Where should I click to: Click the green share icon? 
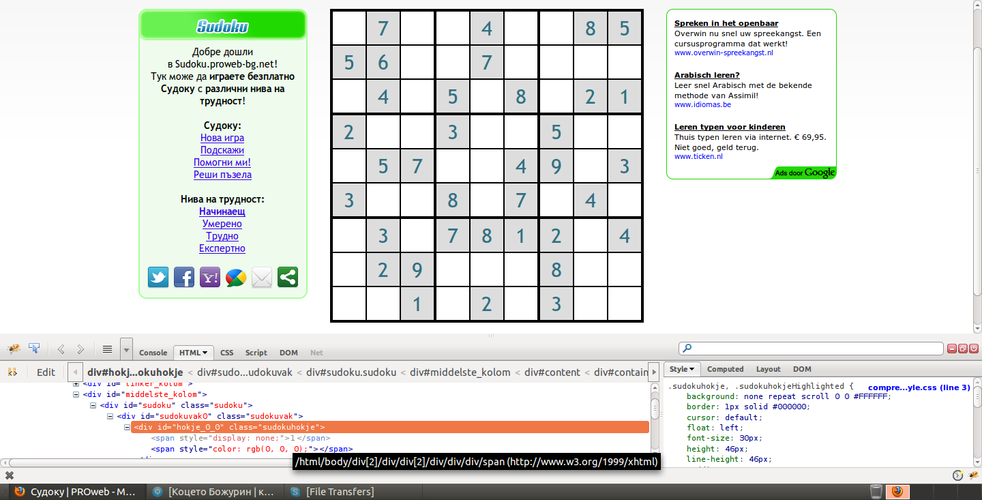pyautogui.click(x=287, y=277)
